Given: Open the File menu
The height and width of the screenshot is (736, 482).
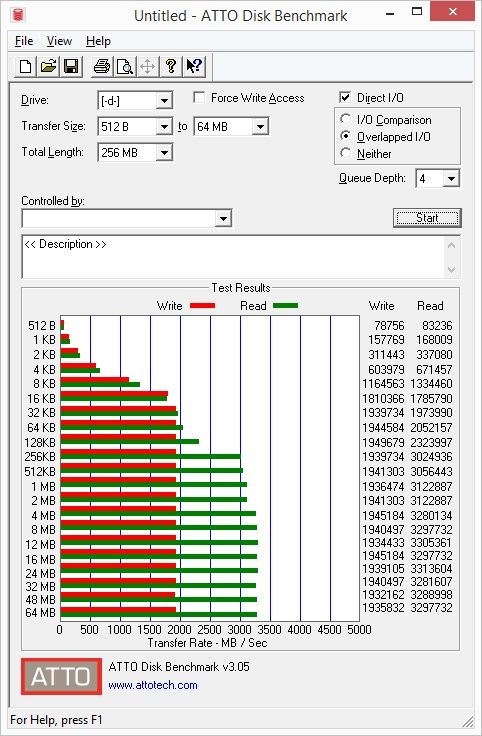Looking at the screenshot, I should [24, 41].
